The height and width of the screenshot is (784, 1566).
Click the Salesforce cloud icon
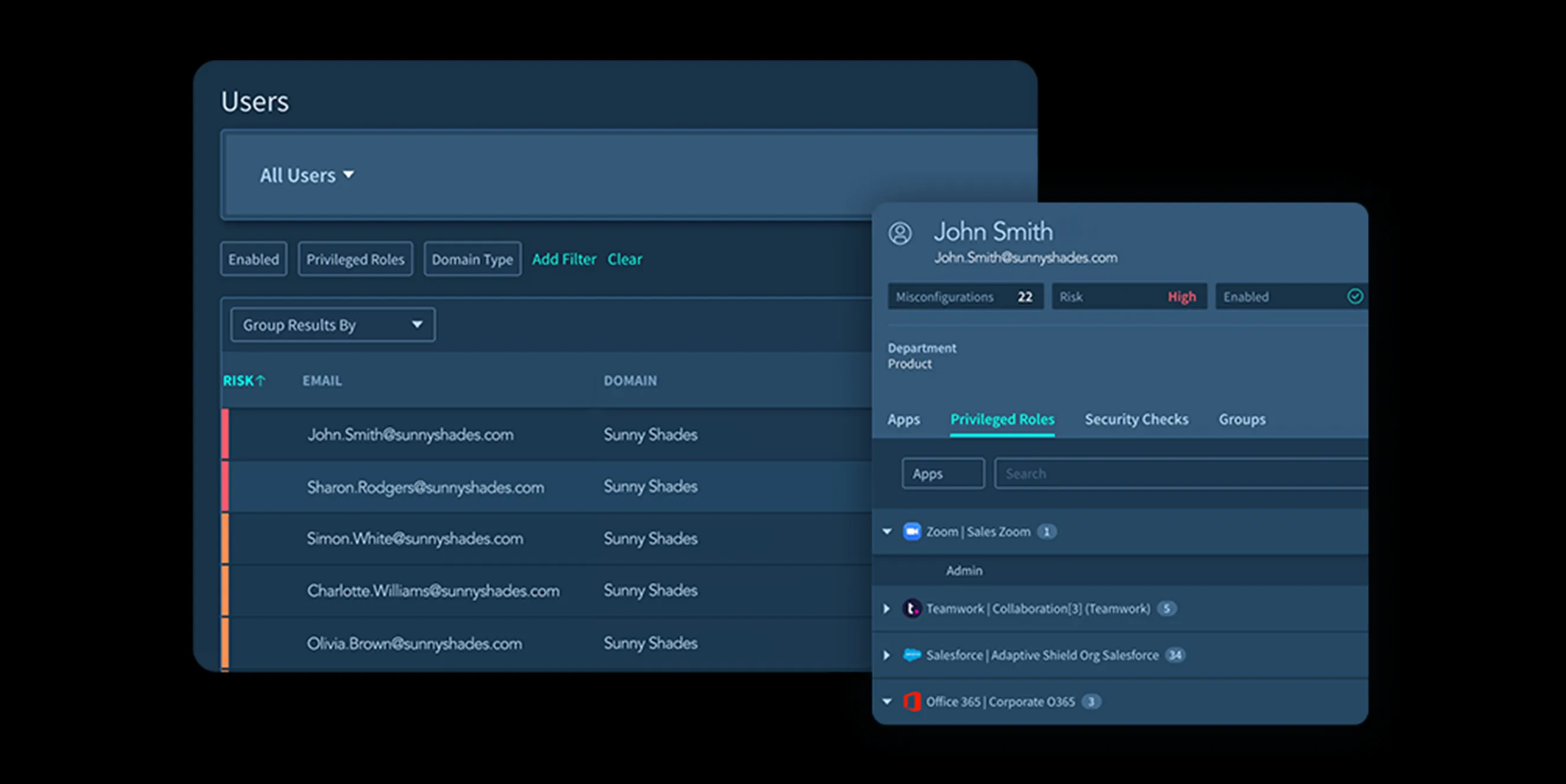[911, 655]
